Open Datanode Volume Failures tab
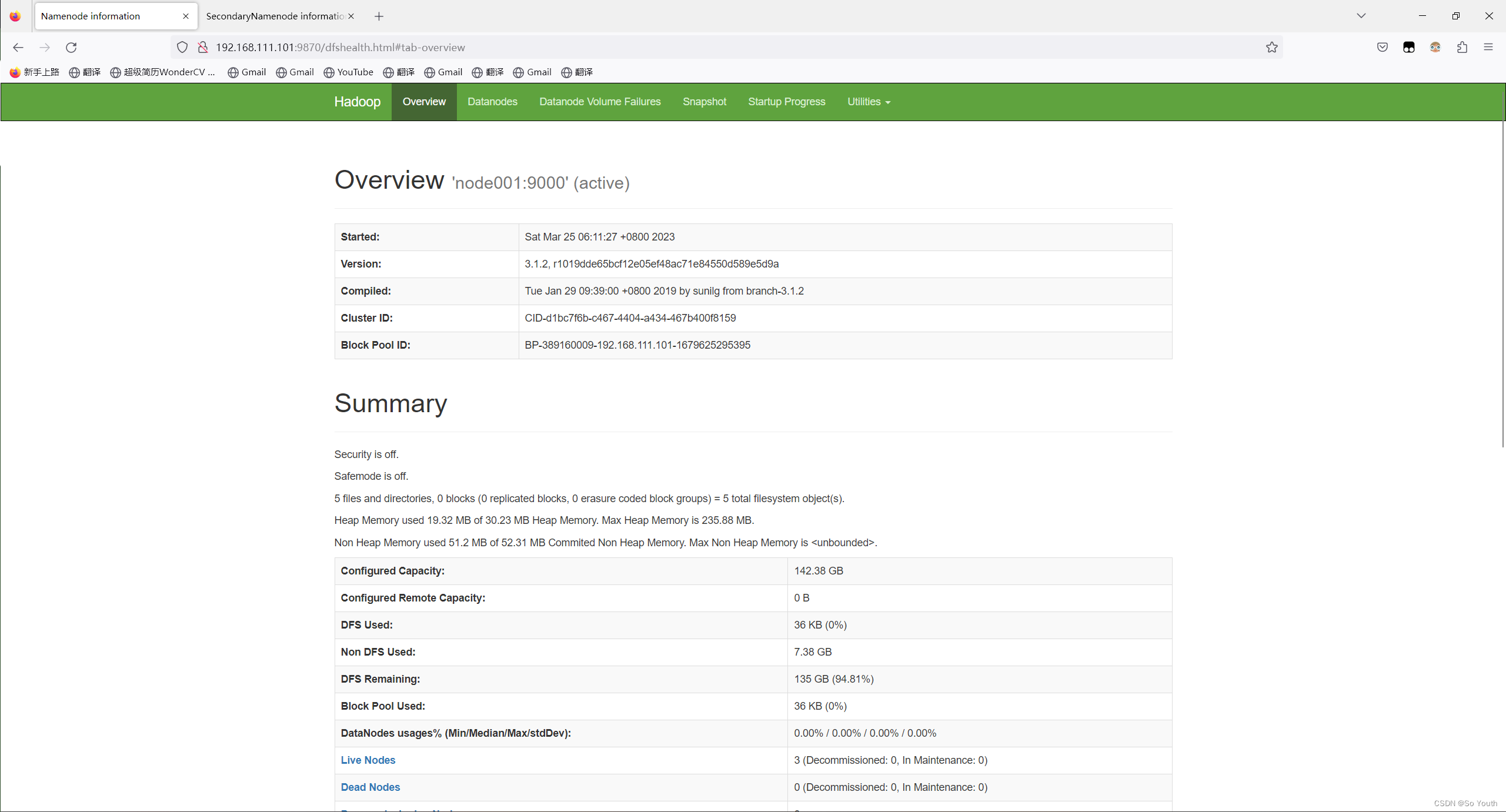The height and width of the screenshot is (812, 1506). pos(600,102)
